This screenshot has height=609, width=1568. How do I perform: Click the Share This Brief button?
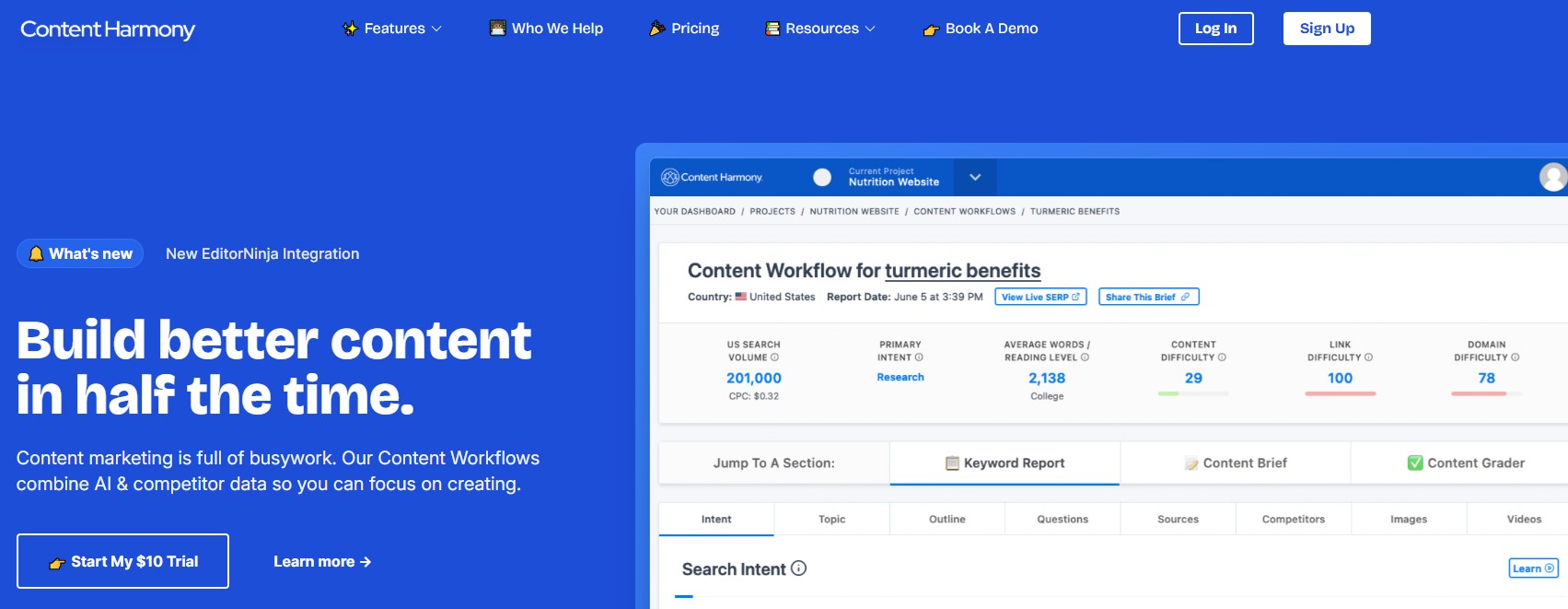(x=1148, y=297)
